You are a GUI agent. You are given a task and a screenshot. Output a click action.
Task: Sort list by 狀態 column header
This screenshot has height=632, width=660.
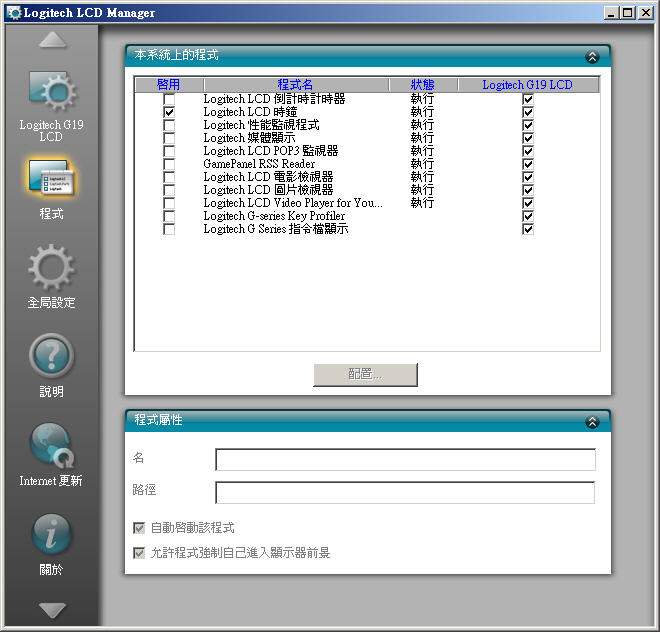point(422,85)
